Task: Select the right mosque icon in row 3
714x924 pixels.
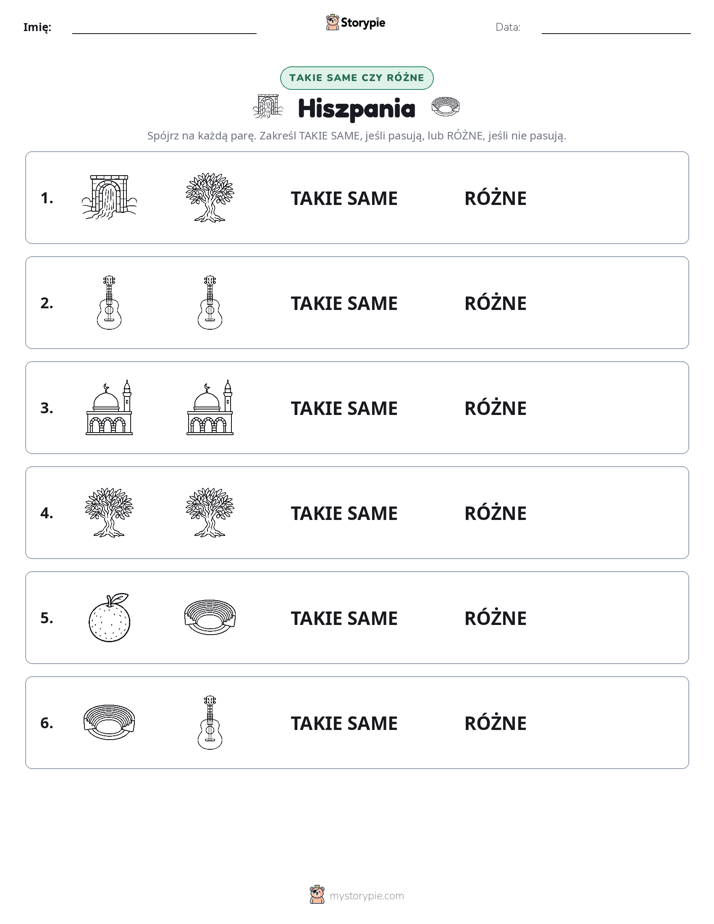Action: click(210, 407)
